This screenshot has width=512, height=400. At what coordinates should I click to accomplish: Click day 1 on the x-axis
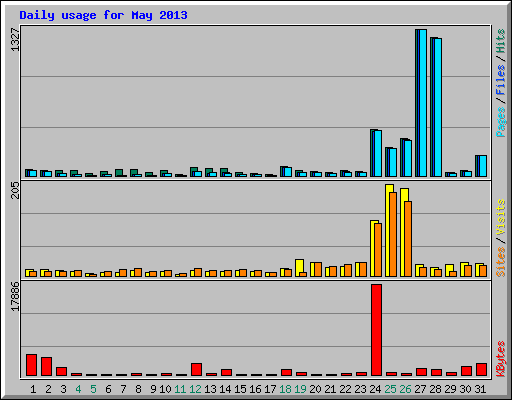tap(33, 389)
